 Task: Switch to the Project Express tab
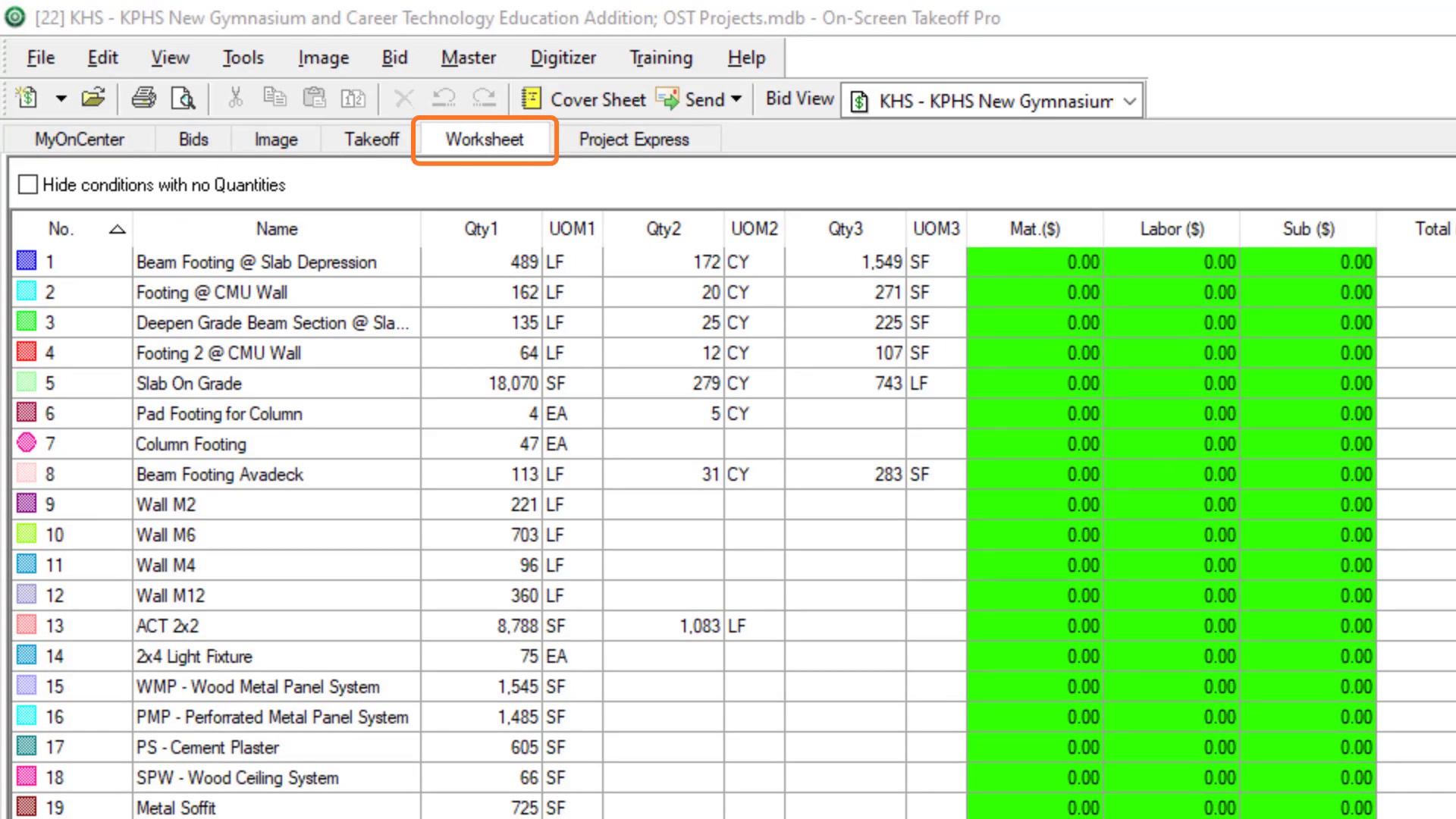[633, 140]
